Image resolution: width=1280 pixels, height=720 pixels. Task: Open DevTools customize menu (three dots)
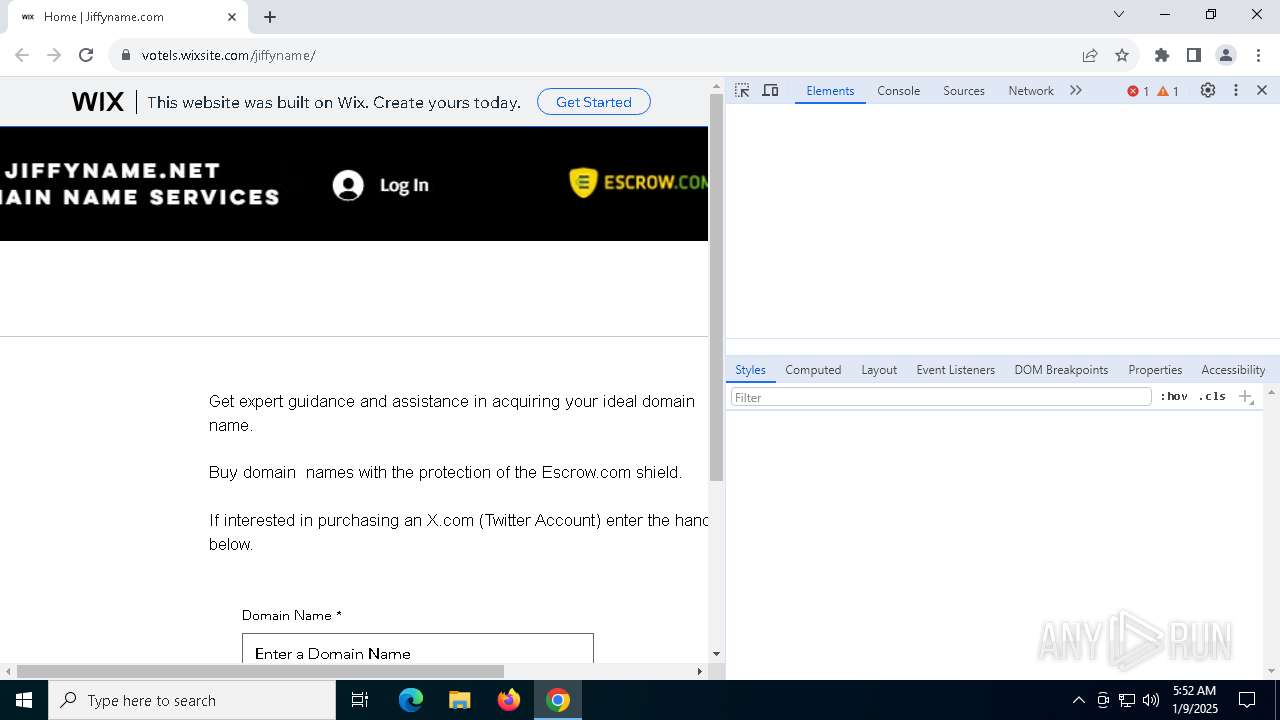coord(1236,90)
